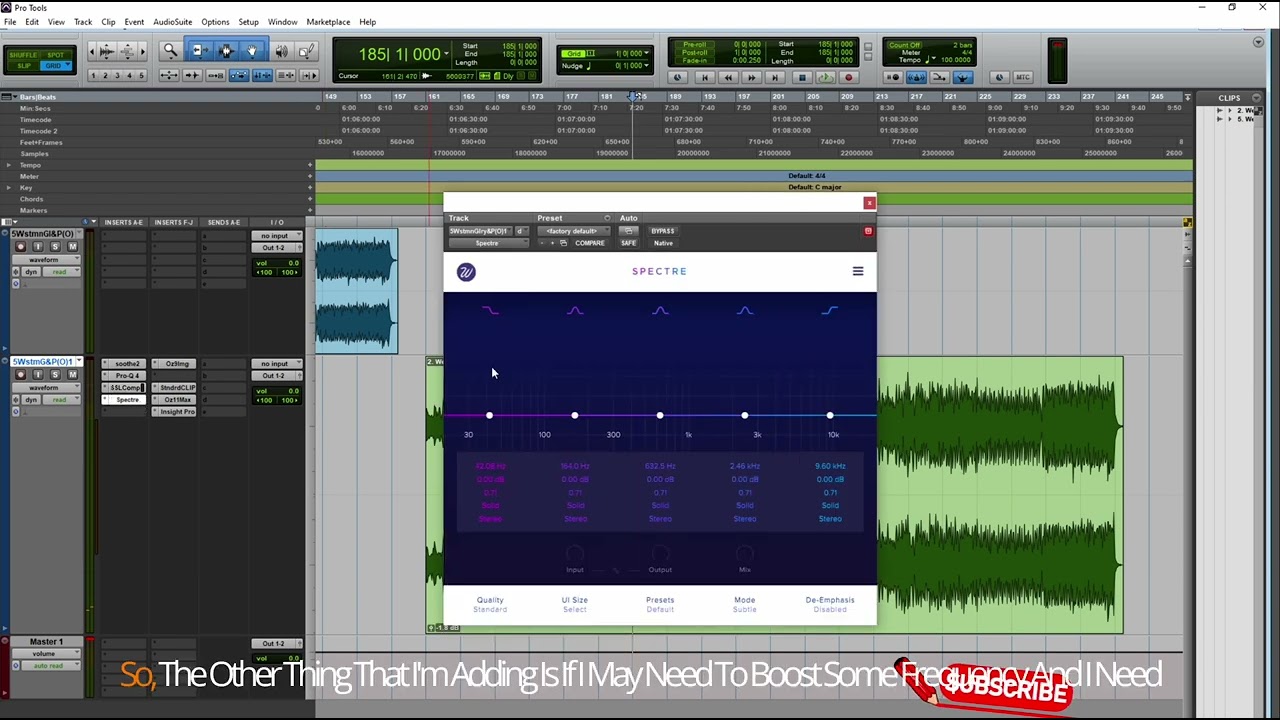Screen dimensions: 1280x720
Task: Click Rewind in the transport
Action: 728,77
